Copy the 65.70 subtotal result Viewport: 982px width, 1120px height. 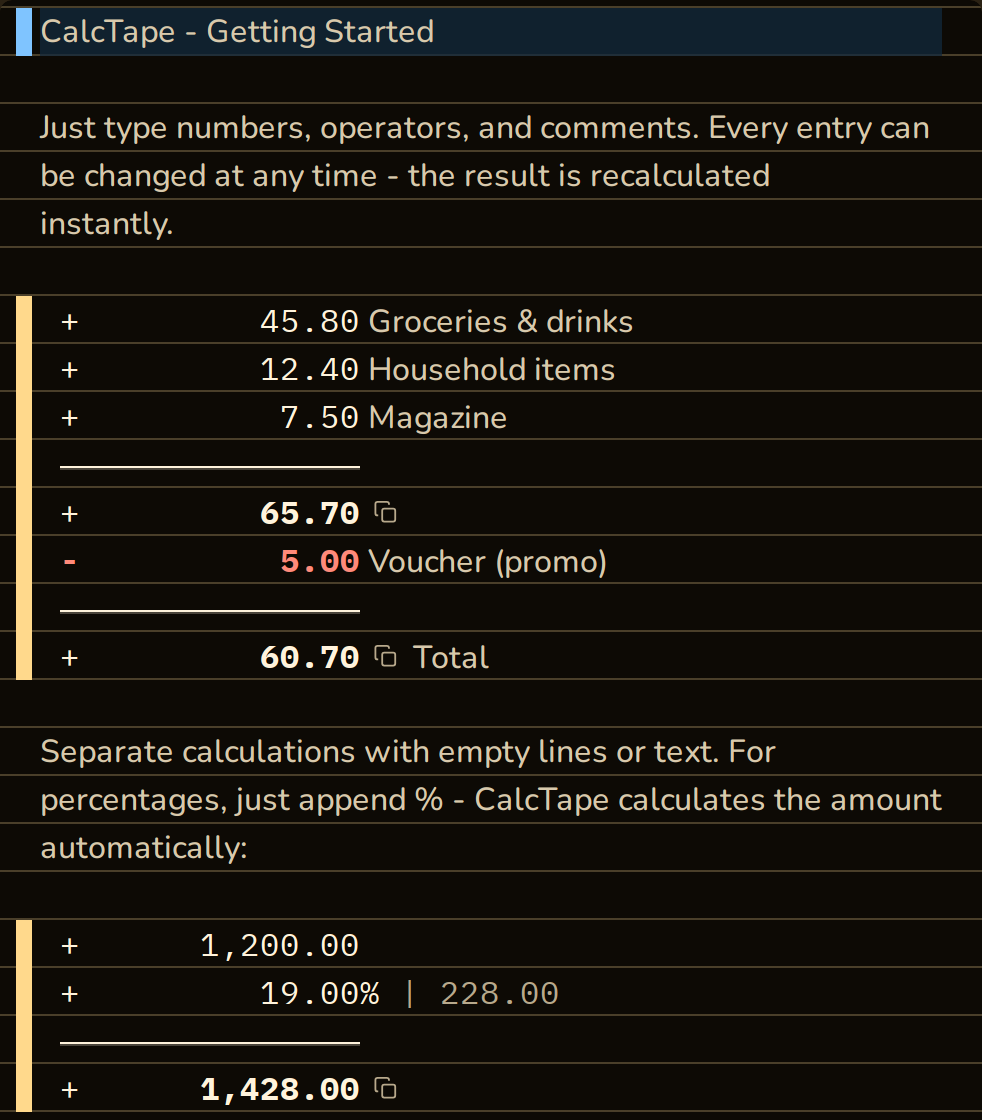pyautogui.click(x=386, y=513)
